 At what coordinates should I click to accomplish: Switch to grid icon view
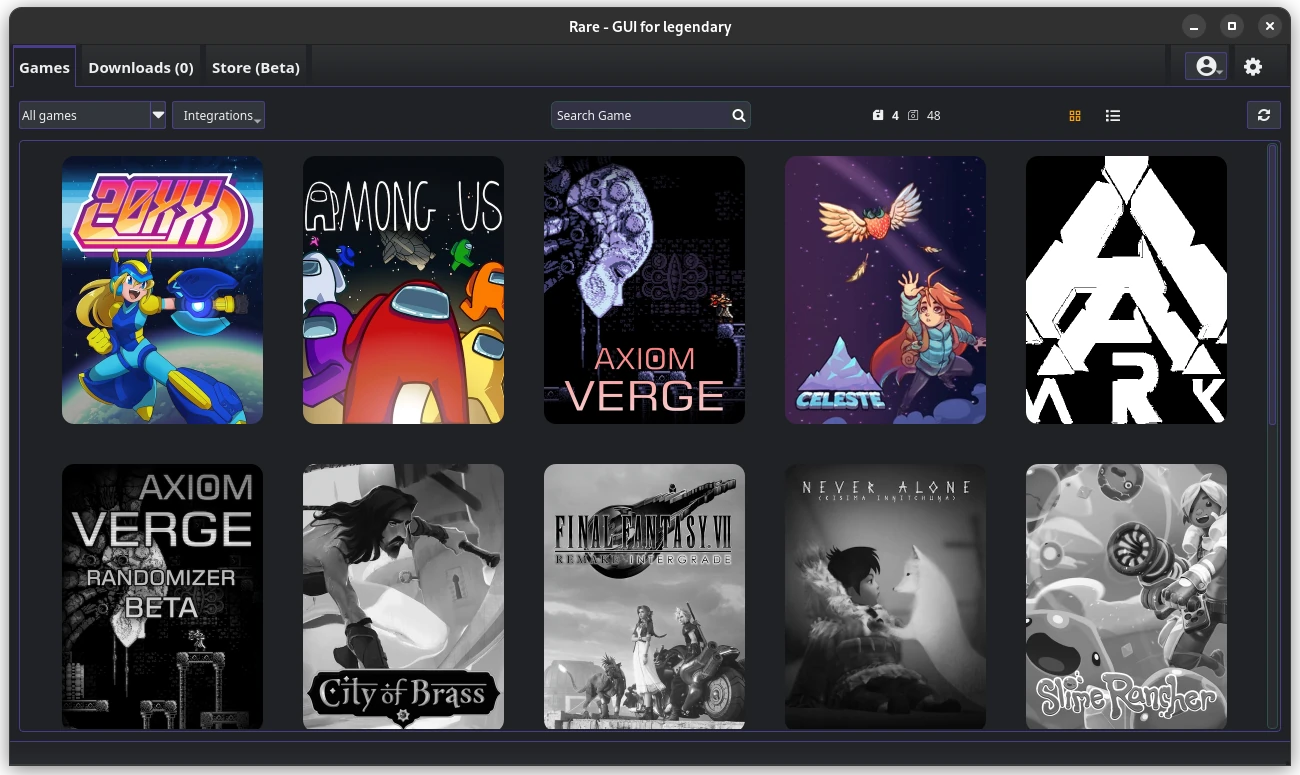(x=1075, y=116)
